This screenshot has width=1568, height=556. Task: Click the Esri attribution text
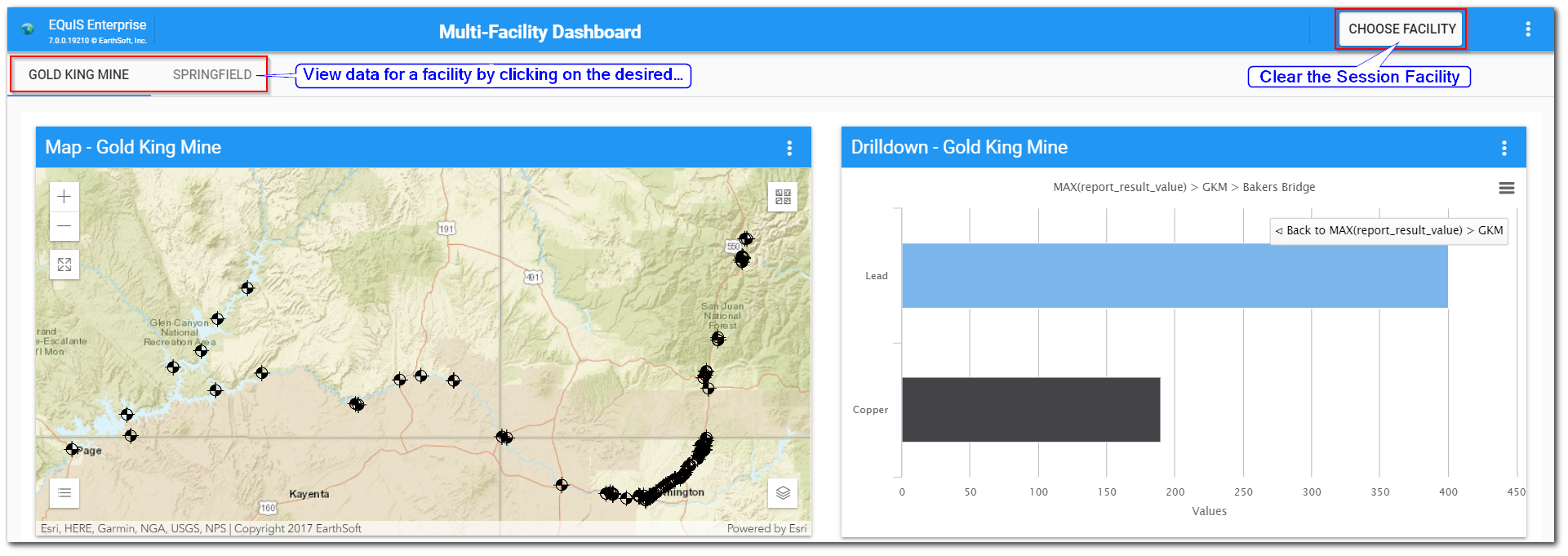pos(201,528)
